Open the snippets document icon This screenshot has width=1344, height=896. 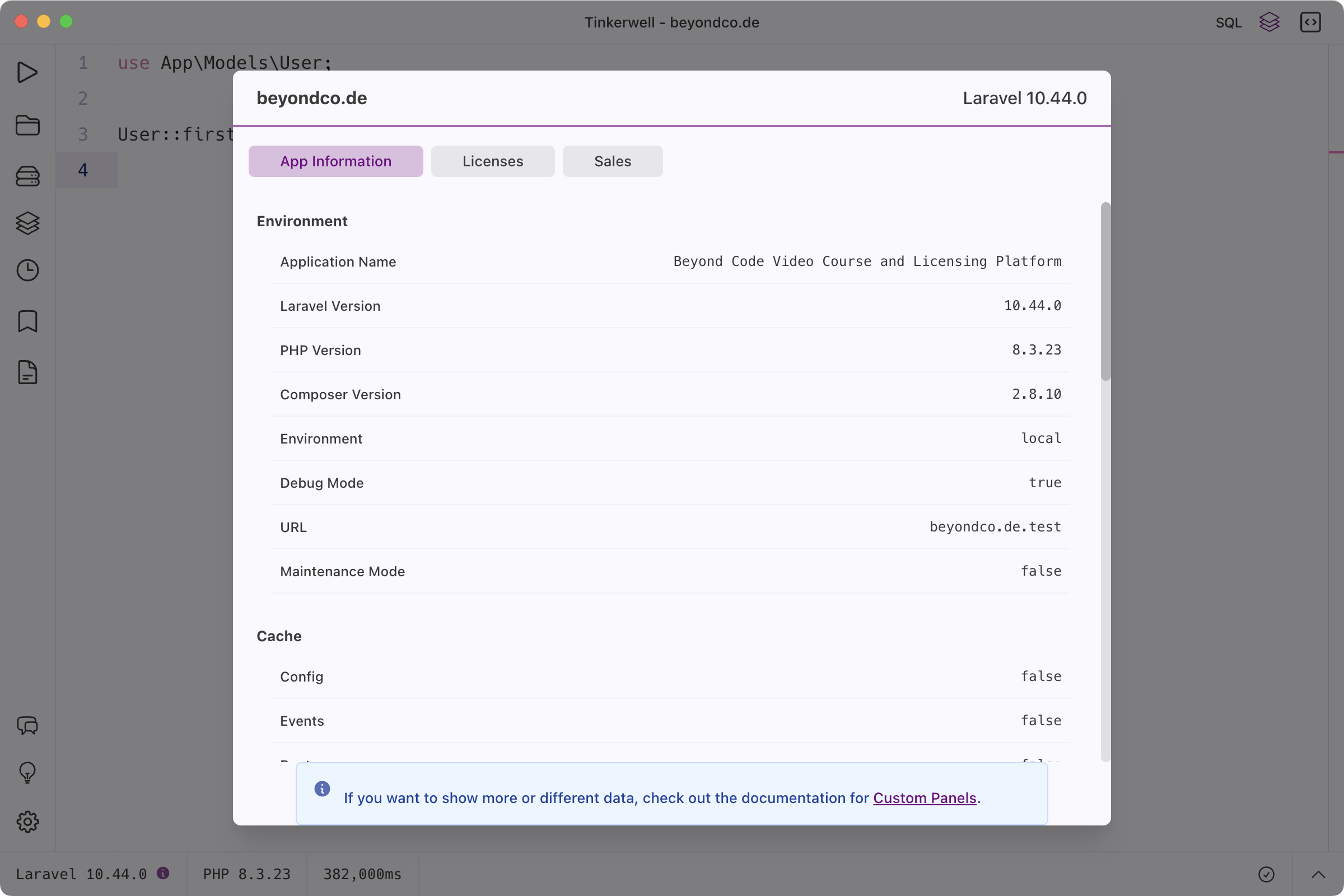[x=27, y=372]
